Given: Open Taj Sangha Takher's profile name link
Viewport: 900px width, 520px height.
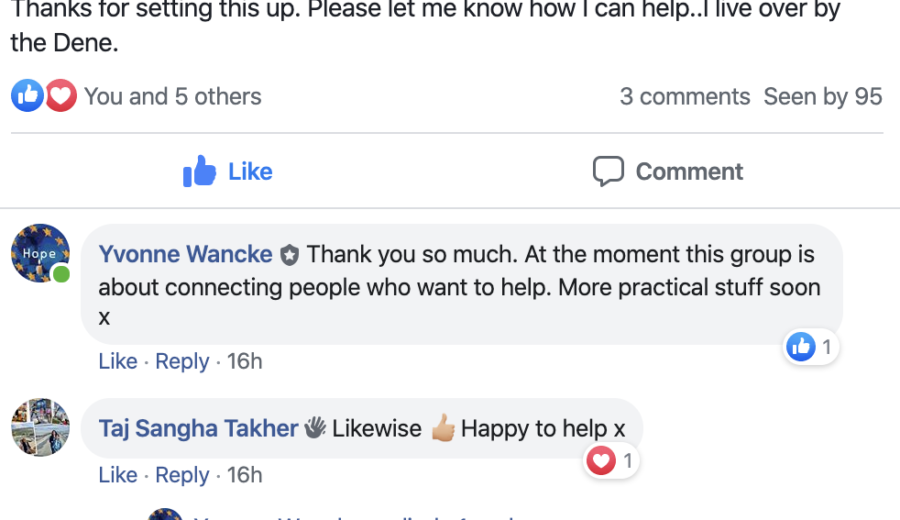Looking at the screenshot, I should pos(198,429).
